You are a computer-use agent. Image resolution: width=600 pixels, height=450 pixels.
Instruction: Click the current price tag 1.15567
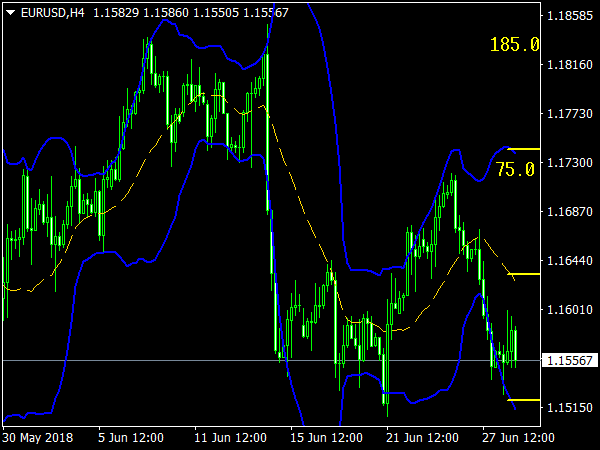tap(570, 360)
